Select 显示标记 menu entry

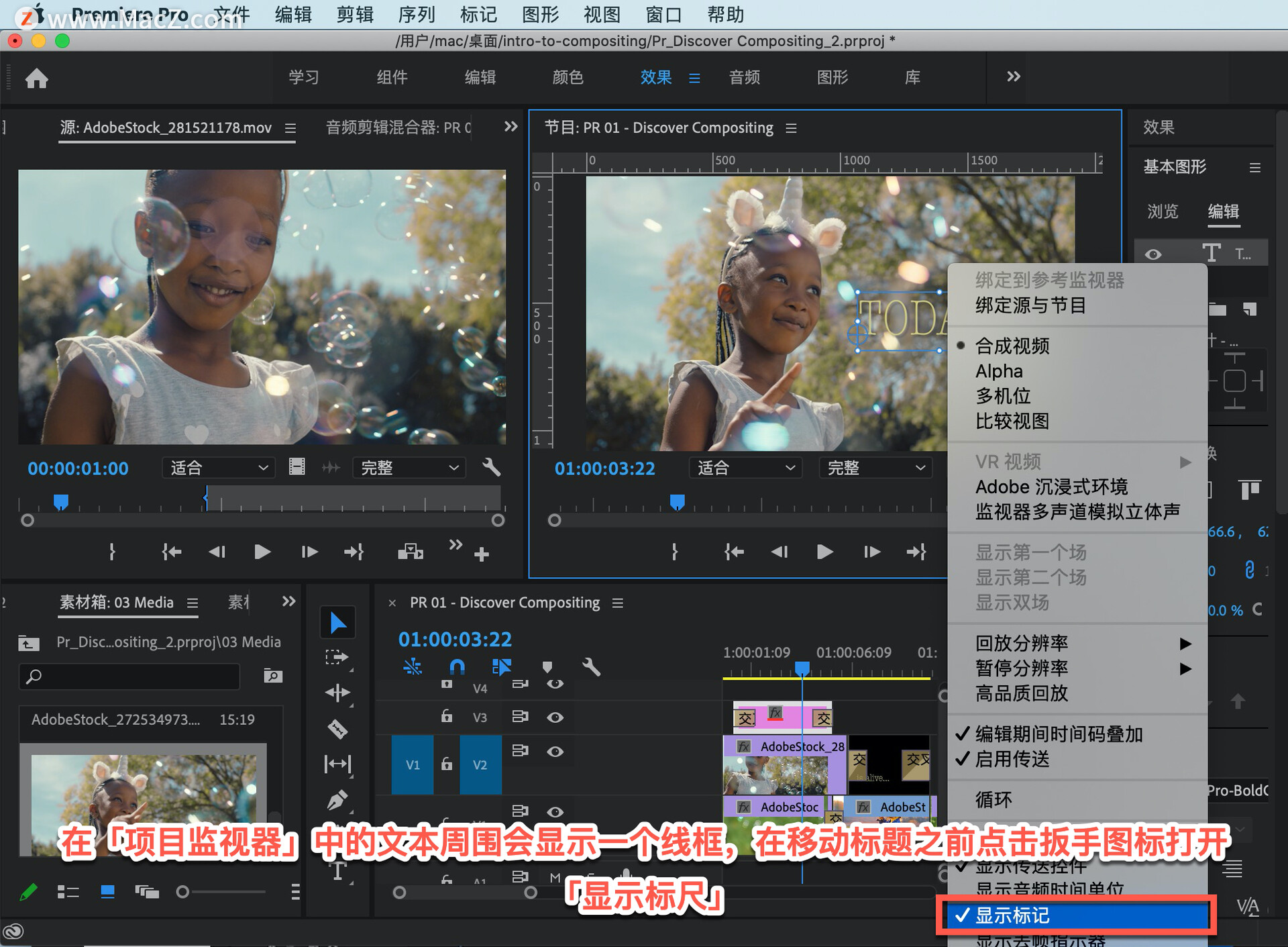click(1077, 915)
